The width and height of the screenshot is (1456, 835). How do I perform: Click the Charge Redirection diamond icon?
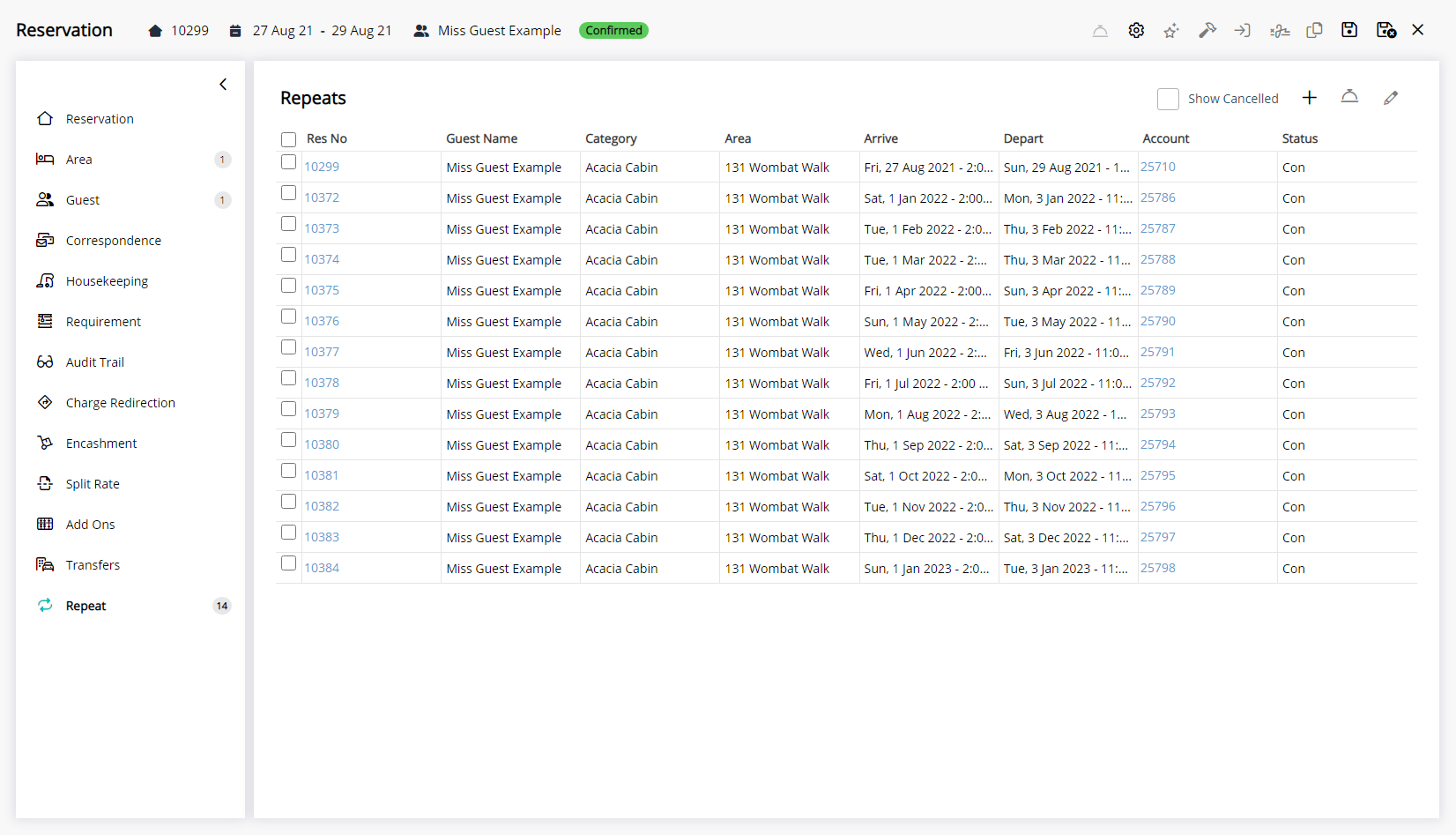pos(45,402)
